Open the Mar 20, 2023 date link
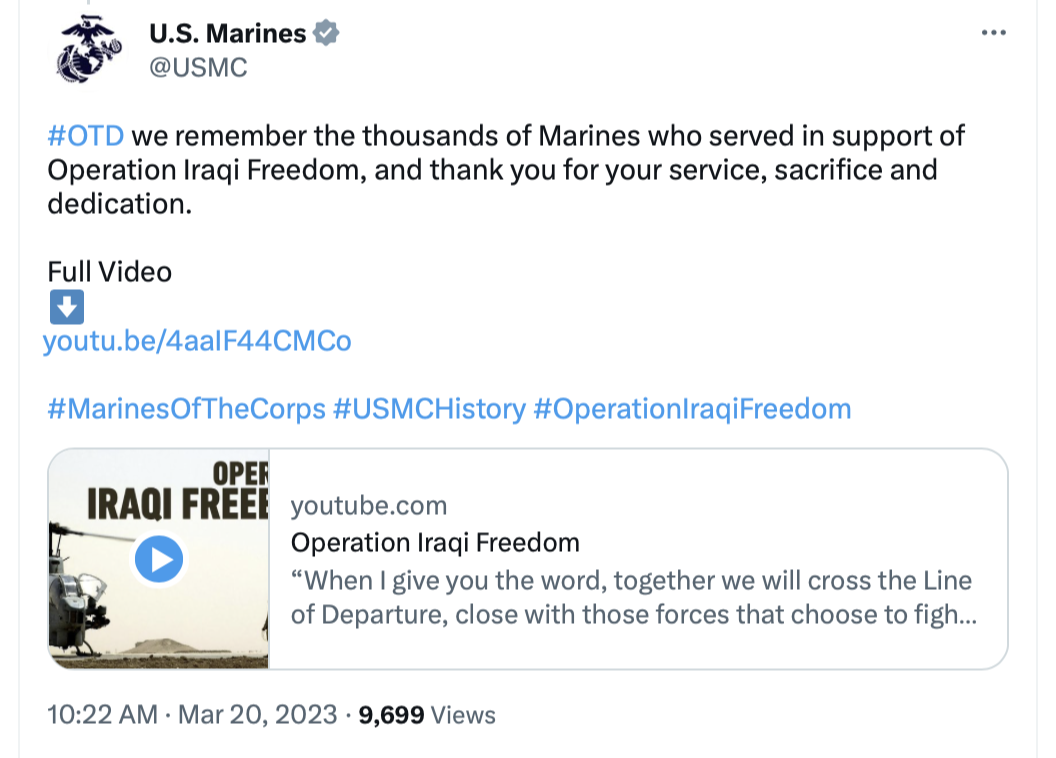The height and width of the screenshot is (758, 1056). coord(257,714)
